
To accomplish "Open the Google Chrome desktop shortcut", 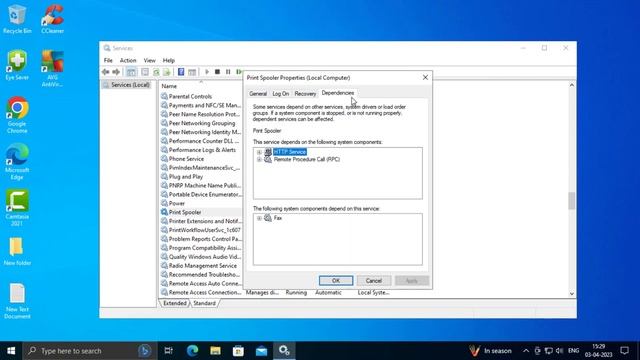I will pos(17,115).
